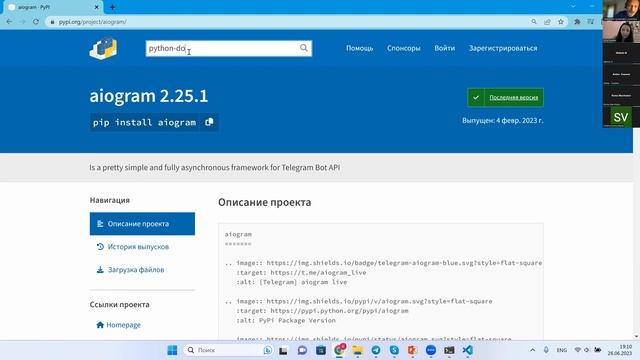
Task: Reload the page in the browser
Action: 36,22
